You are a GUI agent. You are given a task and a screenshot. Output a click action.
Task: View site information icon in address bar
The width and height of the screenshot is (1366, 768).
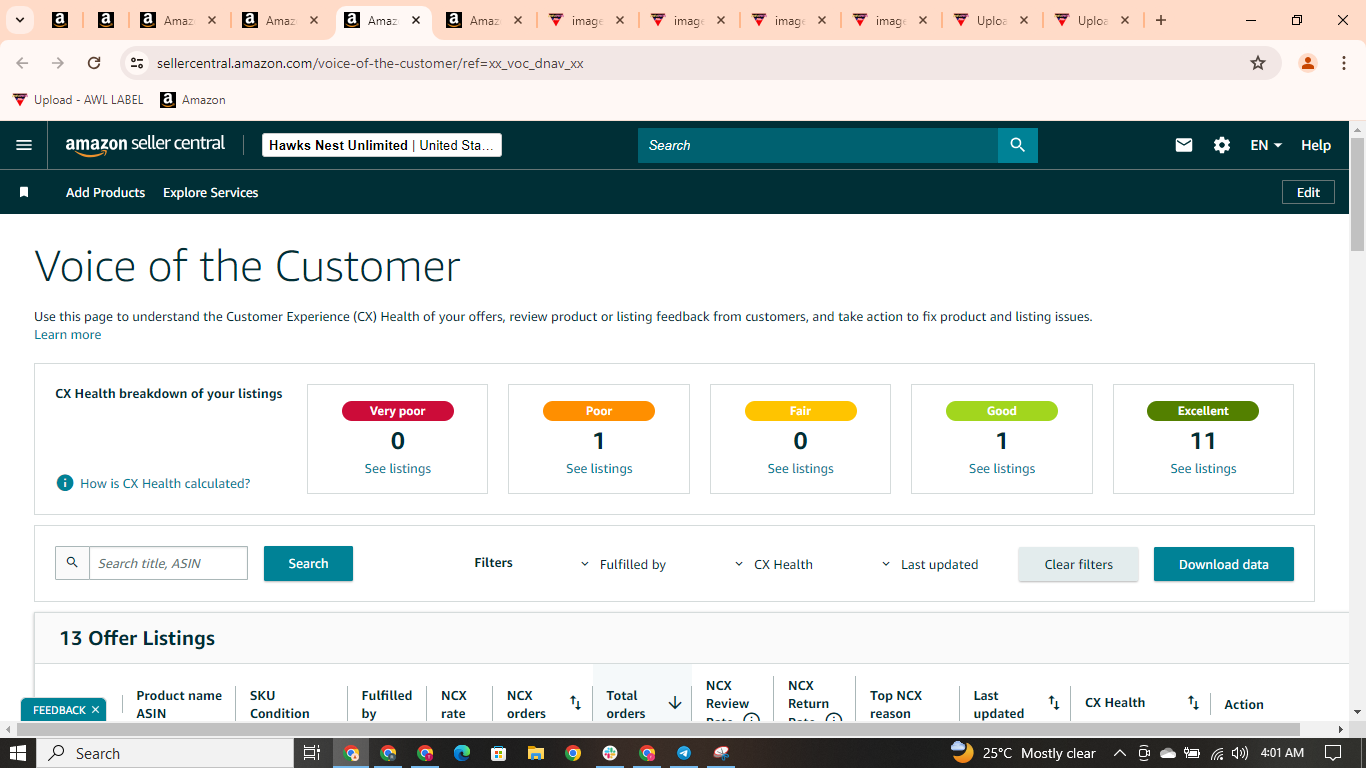point(138,63)
